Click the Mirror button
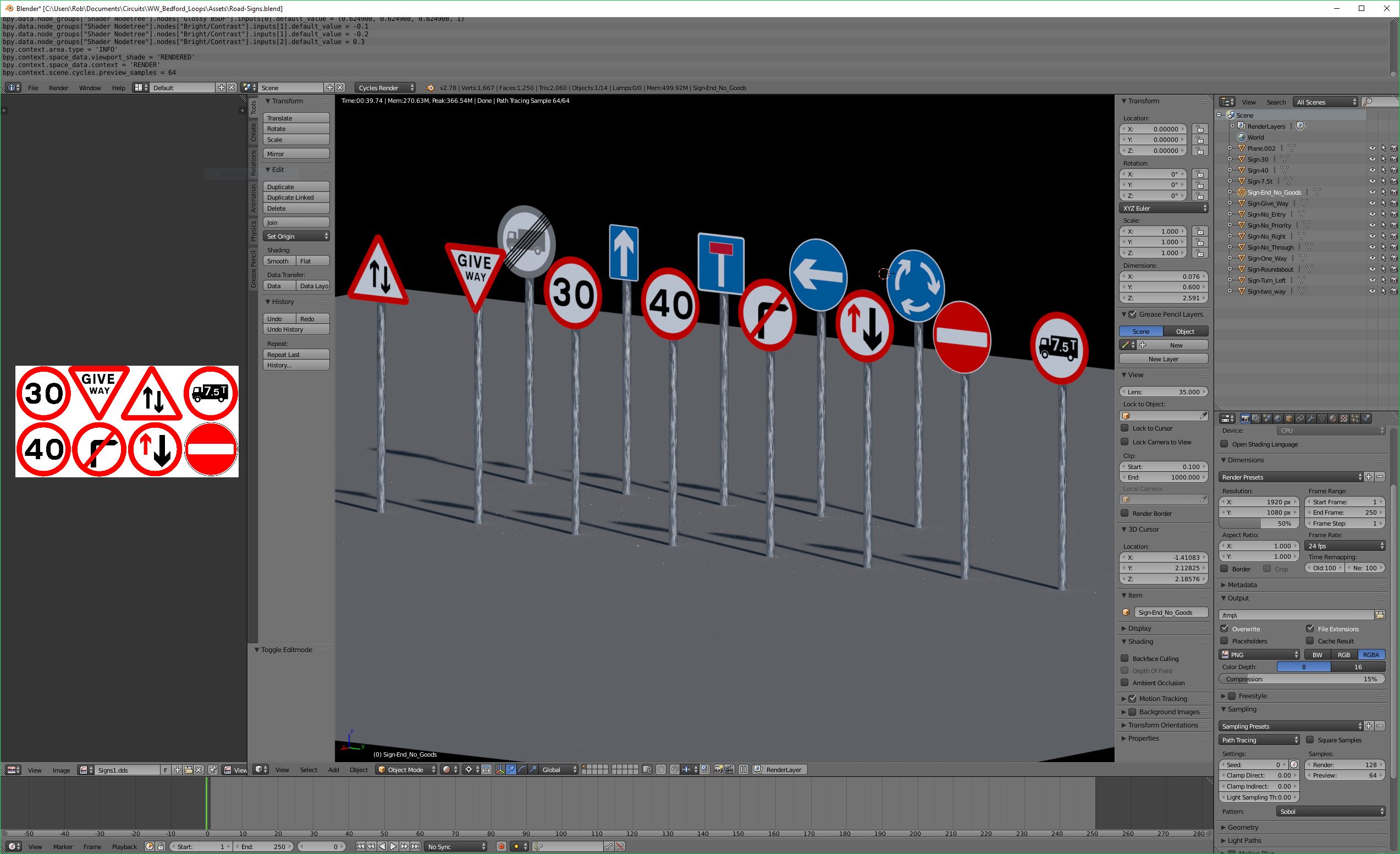This screenshot has height=854, width=1400. pos(296,153)
